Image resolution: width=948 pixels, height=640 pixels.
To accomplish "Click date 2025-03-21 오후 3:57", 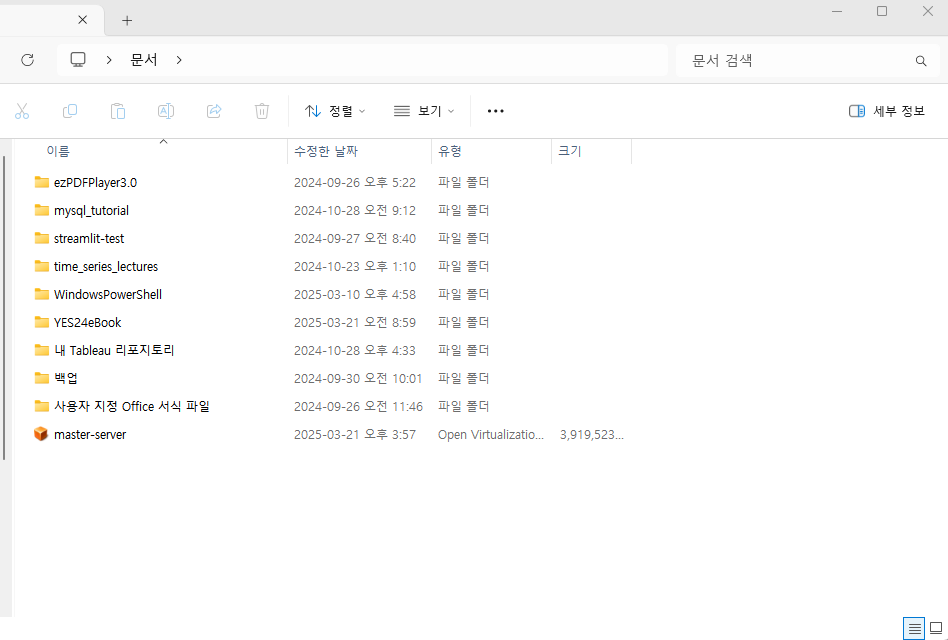I will point(355,435).
